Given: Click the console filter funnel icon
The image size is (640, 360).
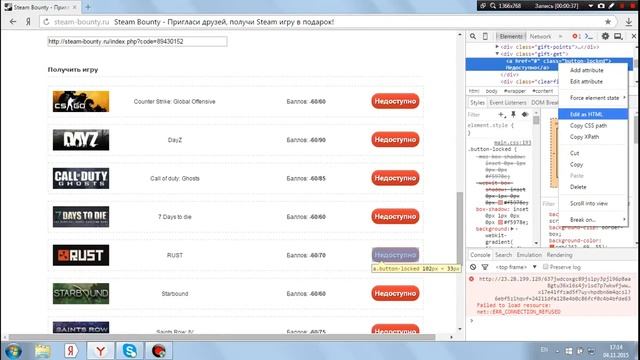Looking at the screenshot, I should coord(485,267).
